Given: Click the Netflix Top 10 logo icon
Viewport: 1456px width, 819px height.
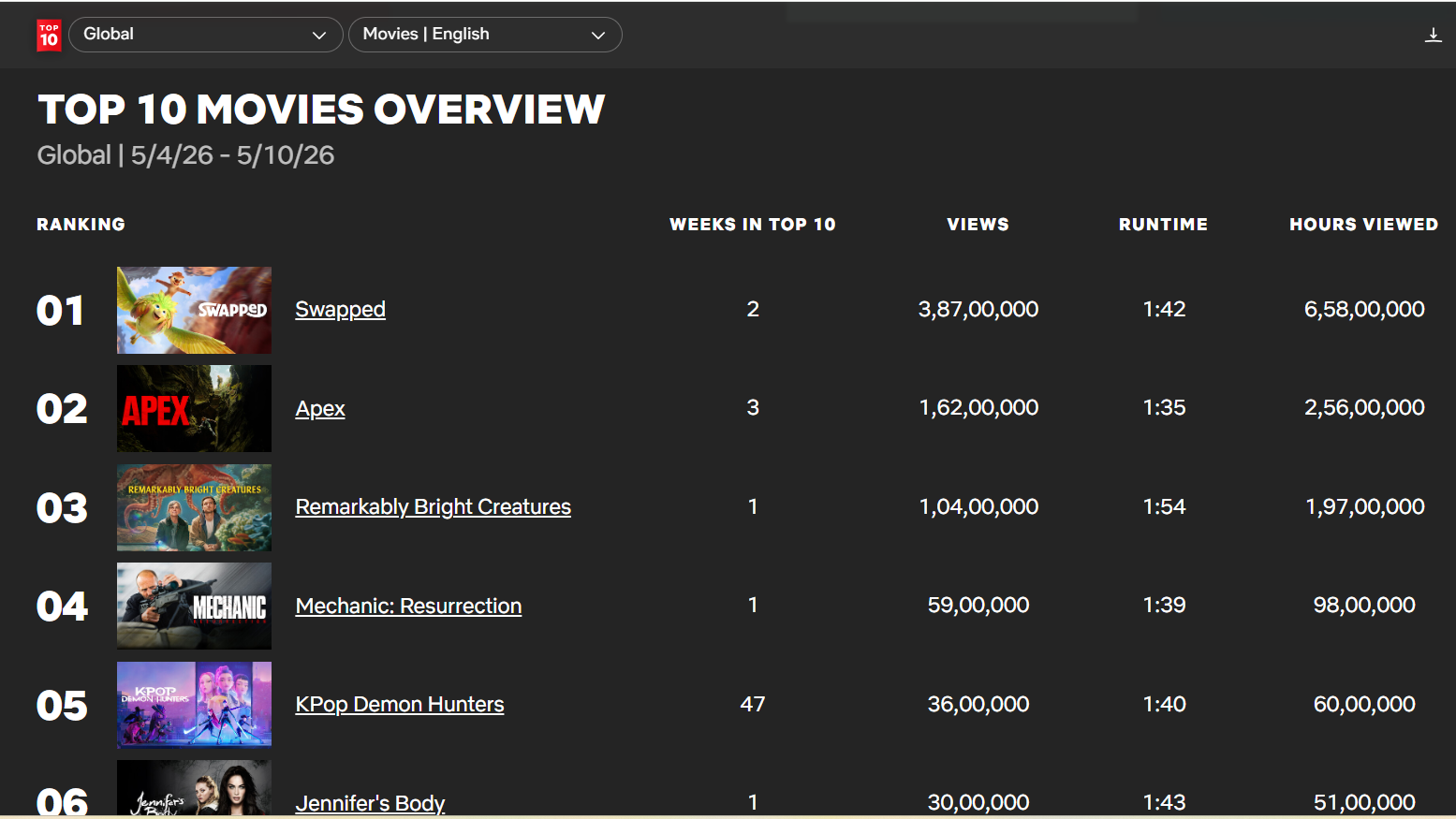Looking at the screenshot, I should click(49, 35).
